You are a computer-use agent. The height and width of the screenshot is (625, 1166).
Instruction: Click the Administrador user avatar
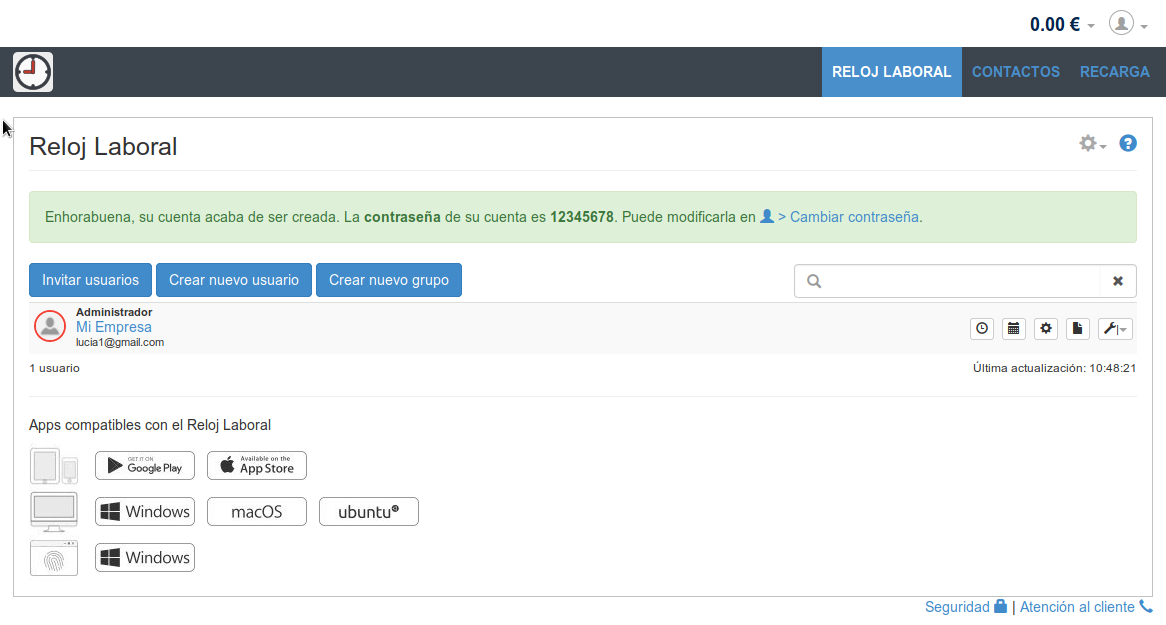50,326
